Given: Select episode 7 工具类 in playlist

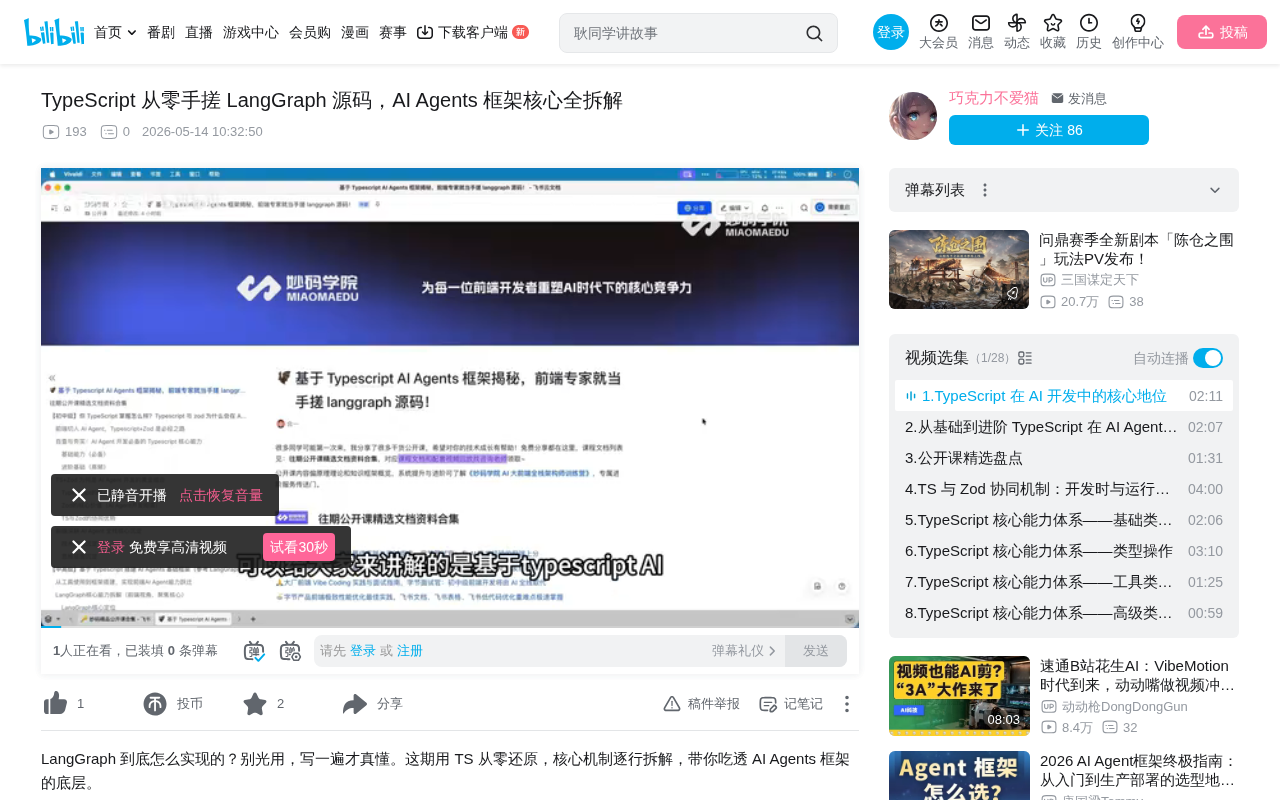Looking at the screenshot, I should click(1064, 582).
